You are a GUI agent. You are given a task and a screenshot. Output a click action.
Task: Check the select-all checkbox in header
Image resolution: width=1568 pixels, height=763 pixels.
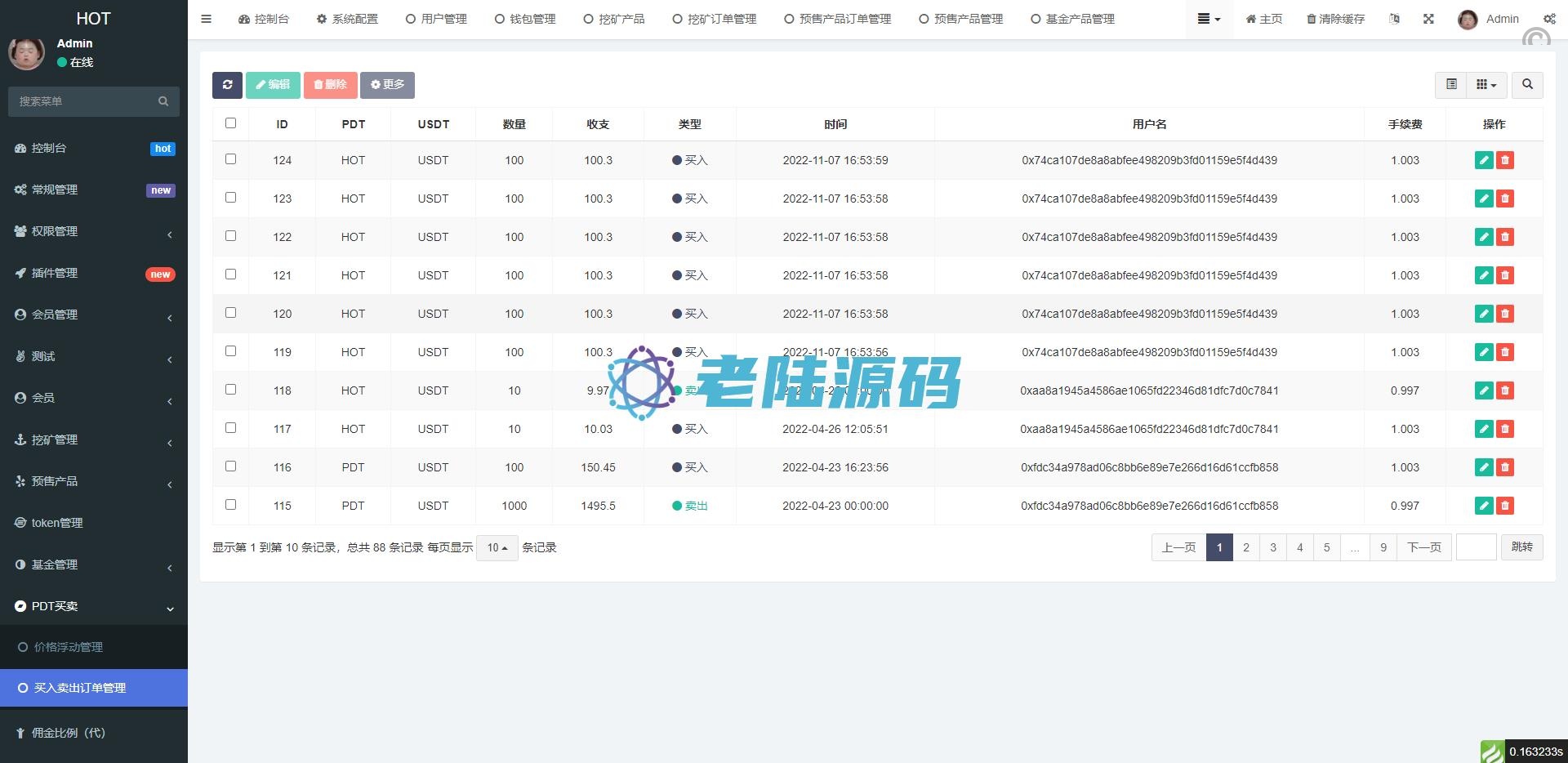[x=230, y=123]
